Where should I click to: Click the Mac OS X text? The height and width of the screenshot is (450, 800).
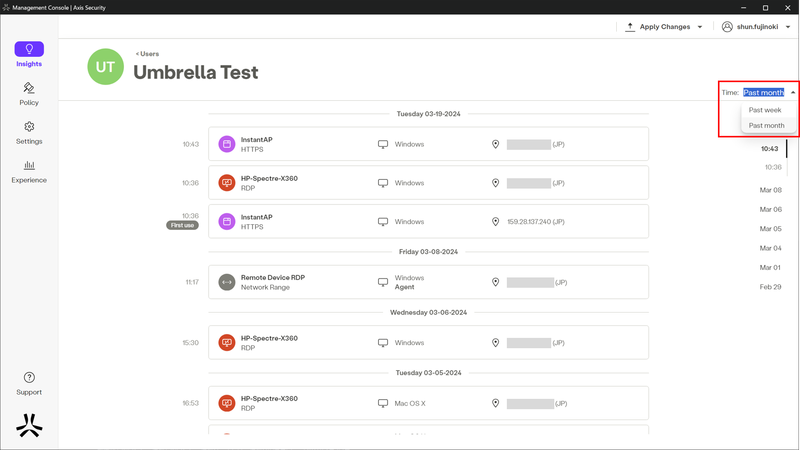[x=410, y=404]
